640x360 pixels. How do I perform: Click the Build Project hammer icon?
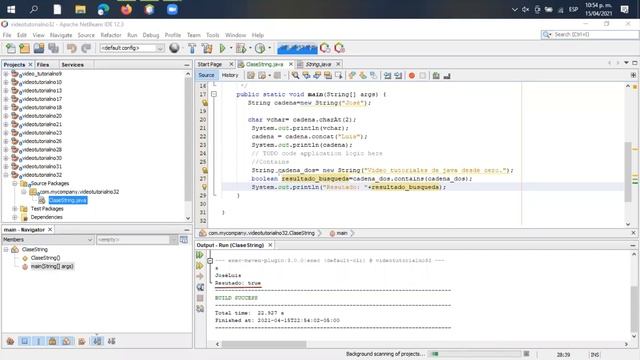192,48
